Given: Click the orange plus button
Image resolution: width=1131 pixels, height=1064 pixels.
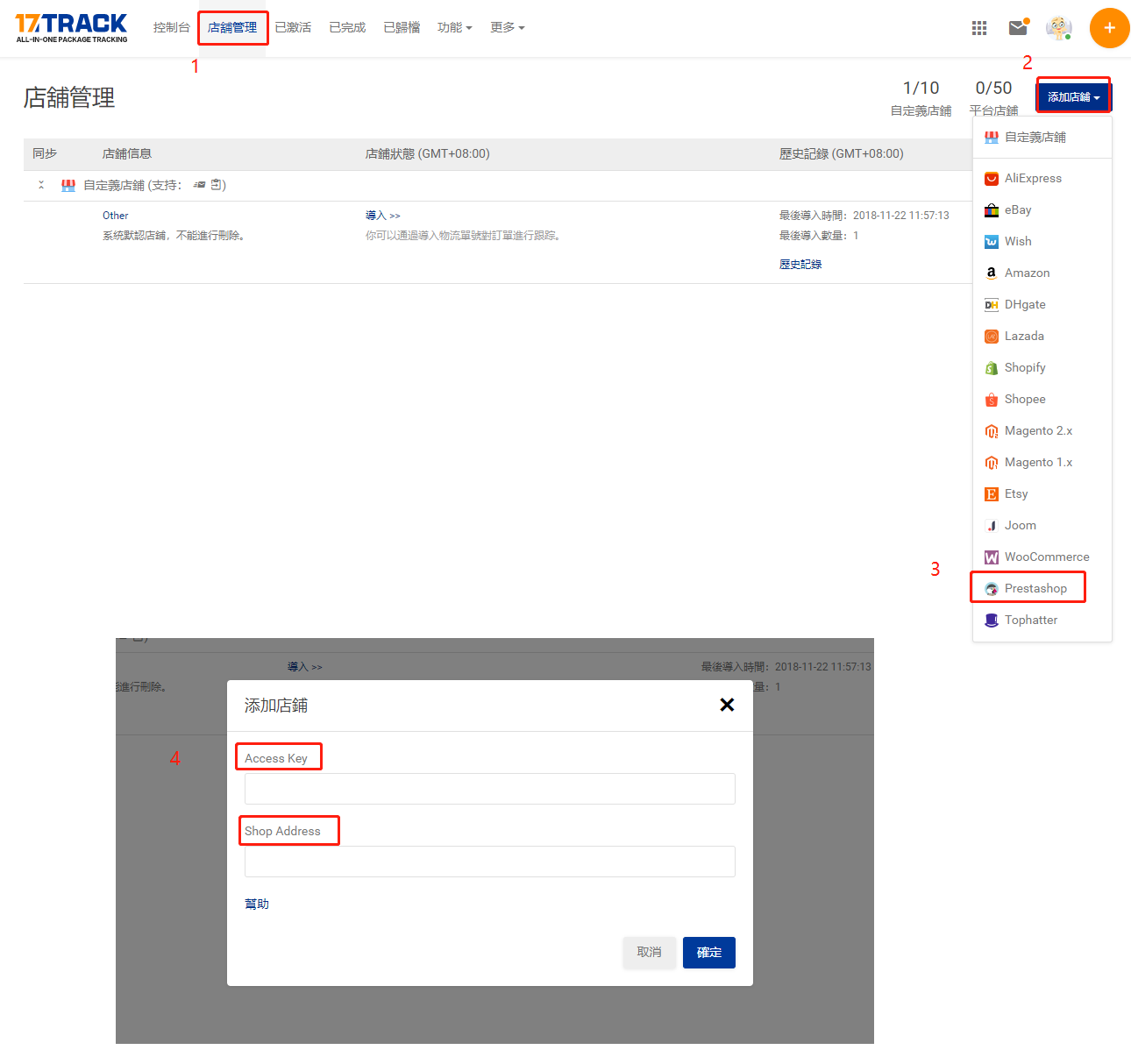Looking at the screenshot, I should [1109, 28].
